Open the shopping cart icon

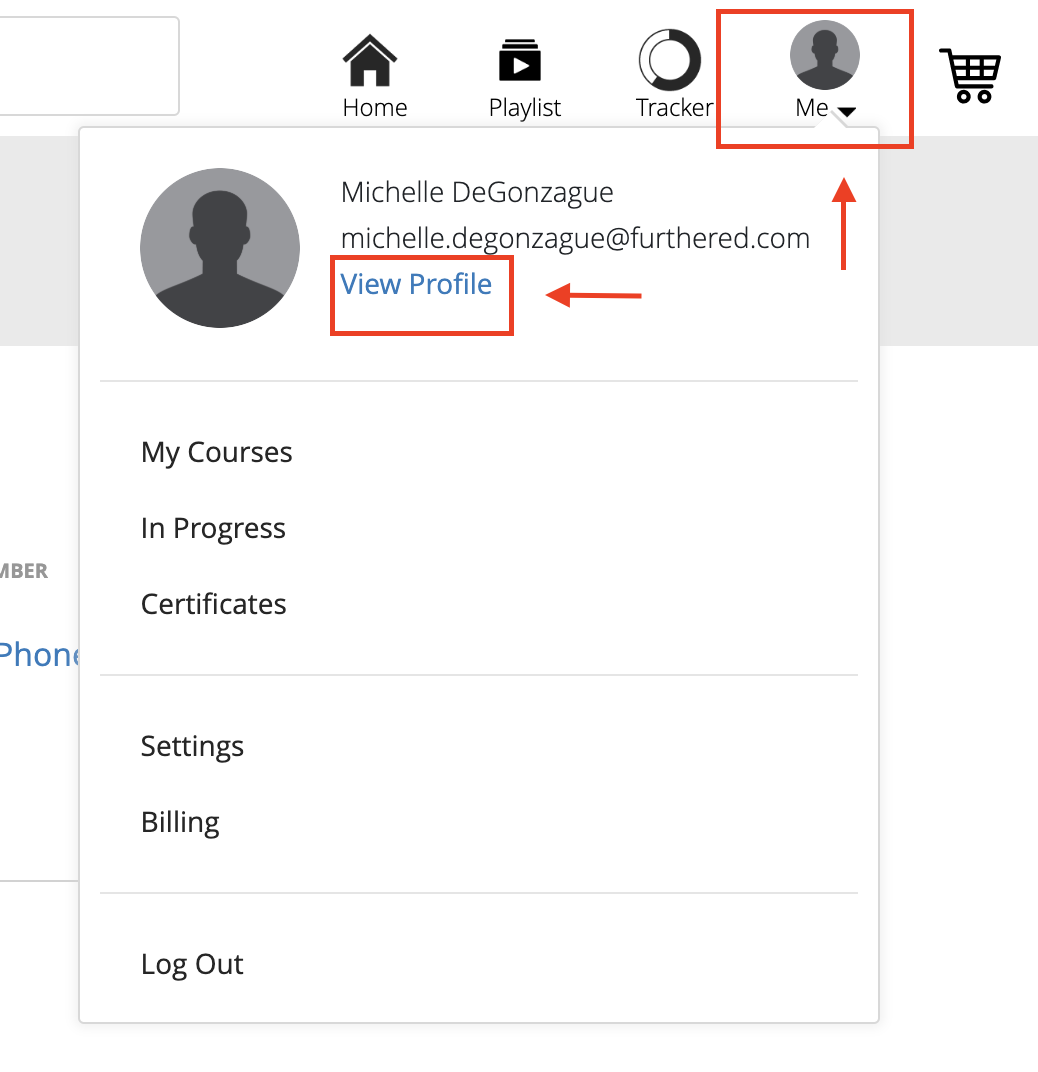[x=970, y=75]
